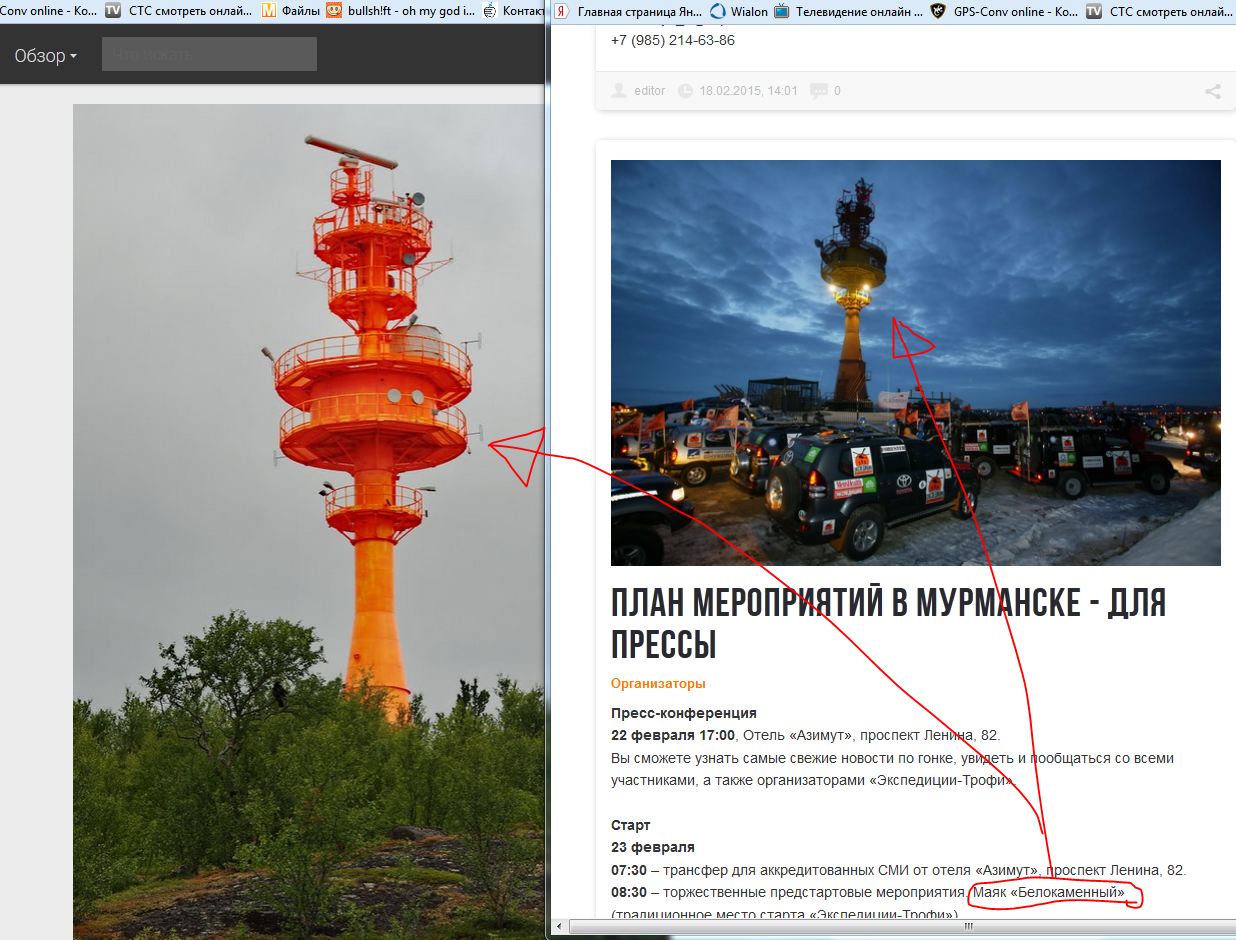Open the Обзор dropdown menu
The image size is (1236, 940).
click(x=45, y=56)
